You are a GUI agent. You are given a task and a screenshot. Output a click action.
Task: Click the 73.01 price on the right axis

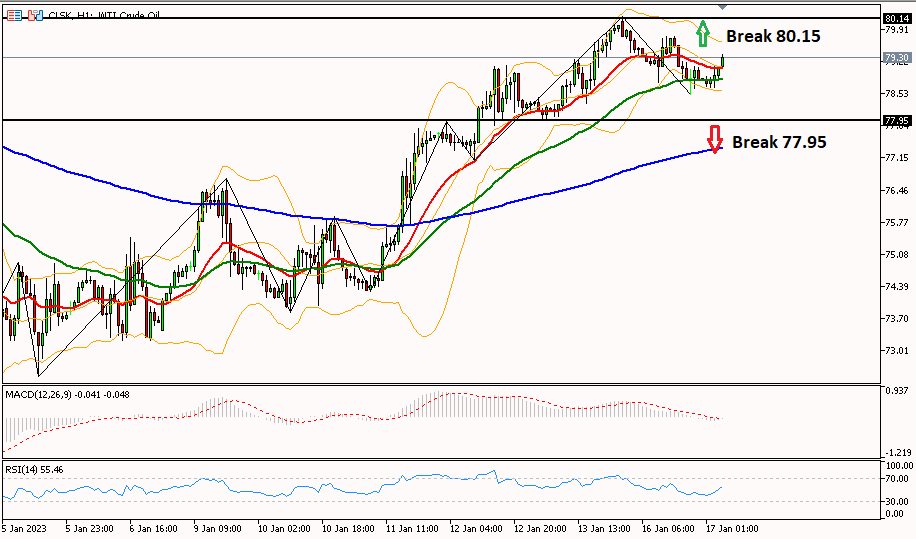click(x=897, y=351)
